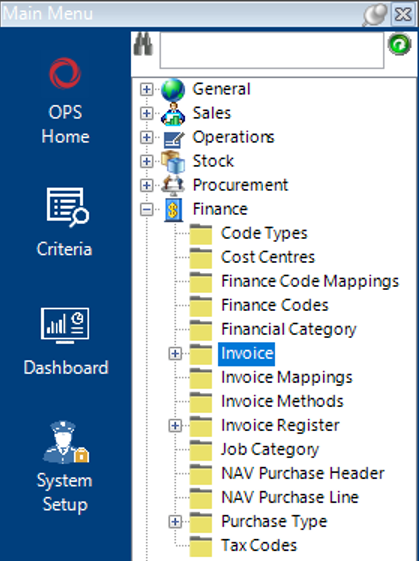This screenshot has height=561, width=419.
Task: Click the Invoice Register folder icon
Action: [x=201, y=426]
